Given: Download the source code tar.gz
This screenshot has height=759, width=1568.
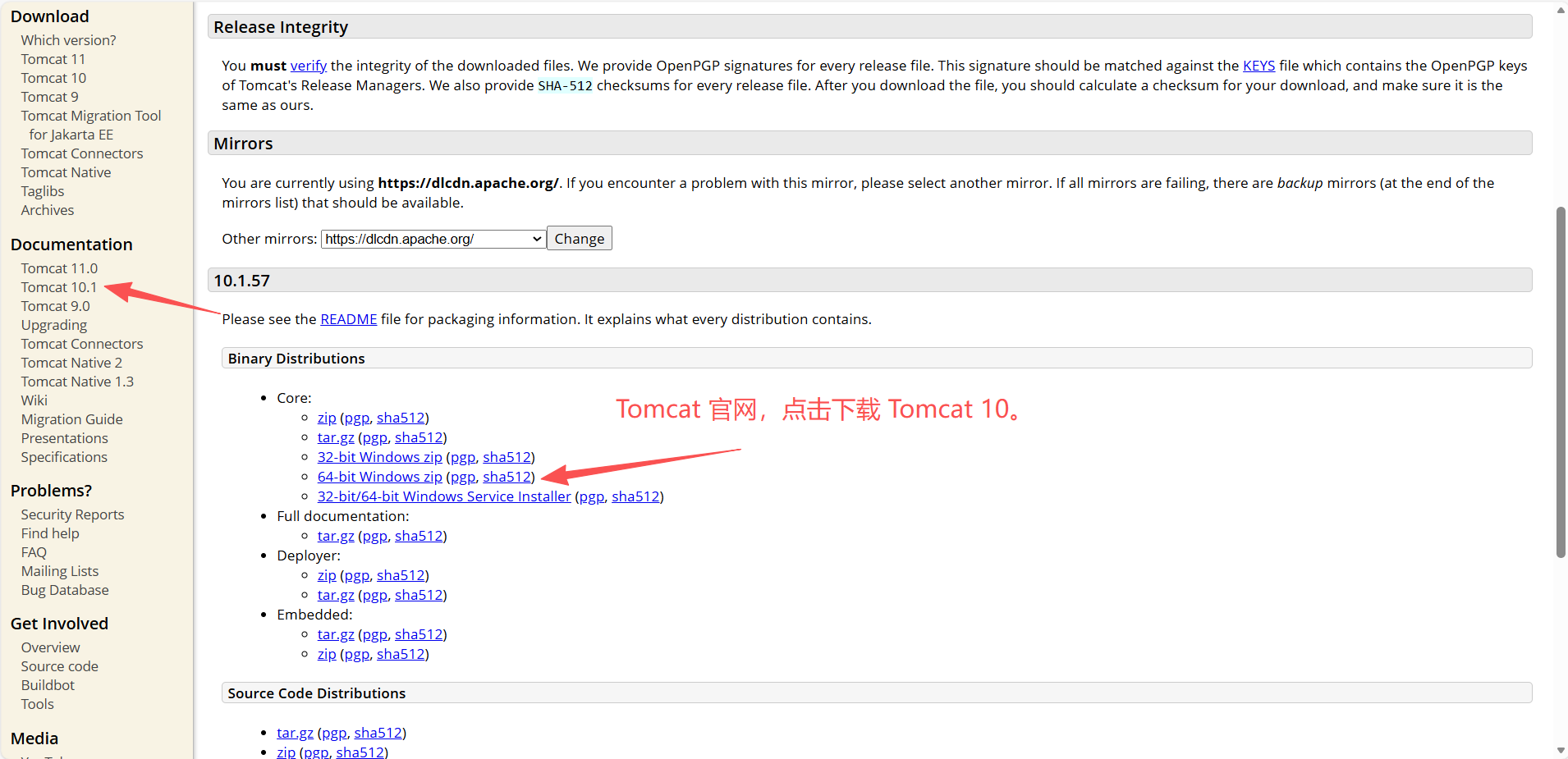Looking at the screenshot, I should (x=296, y=733).
